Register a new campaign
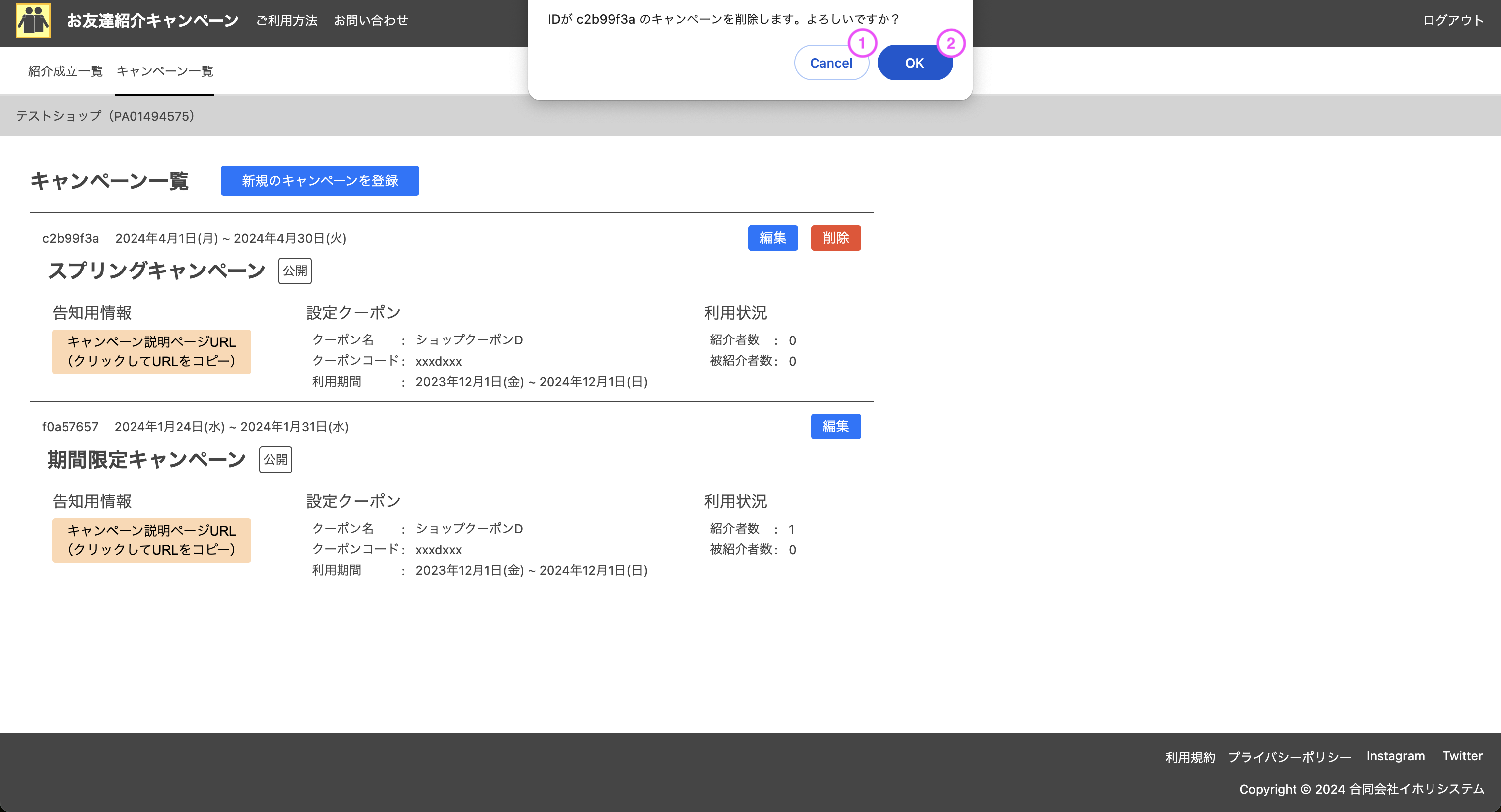 tap(319, 181)
